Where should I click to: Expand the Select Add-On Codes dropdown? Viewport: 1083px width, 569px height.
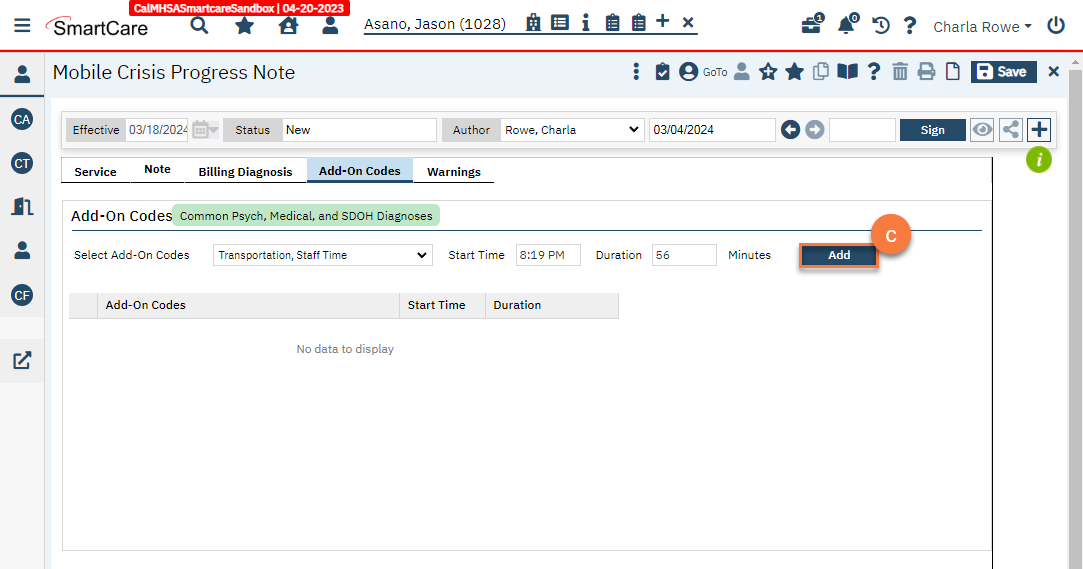(x=323, y=255)
